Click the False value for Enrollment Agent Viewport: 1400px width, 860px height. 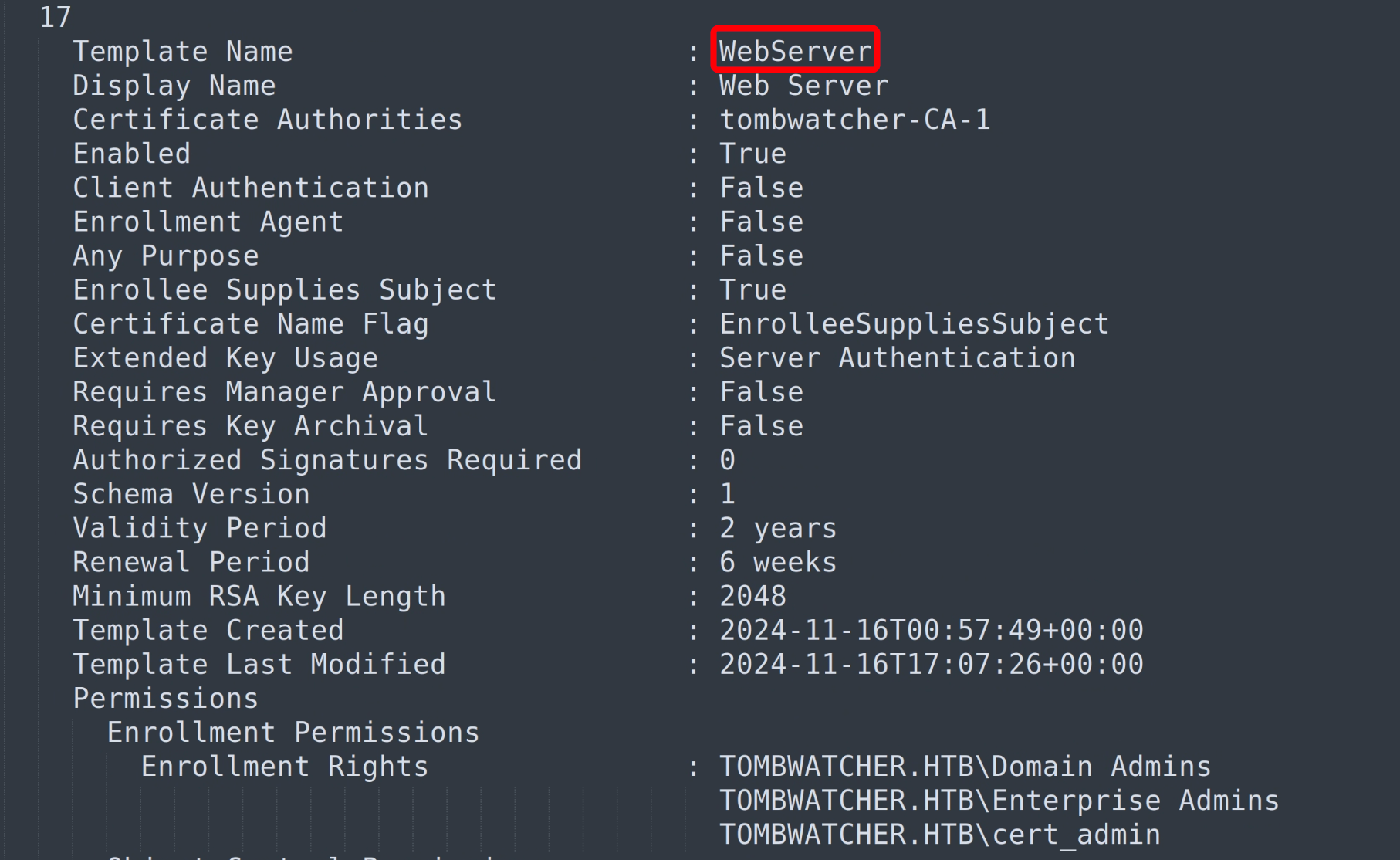pos(761,222)
